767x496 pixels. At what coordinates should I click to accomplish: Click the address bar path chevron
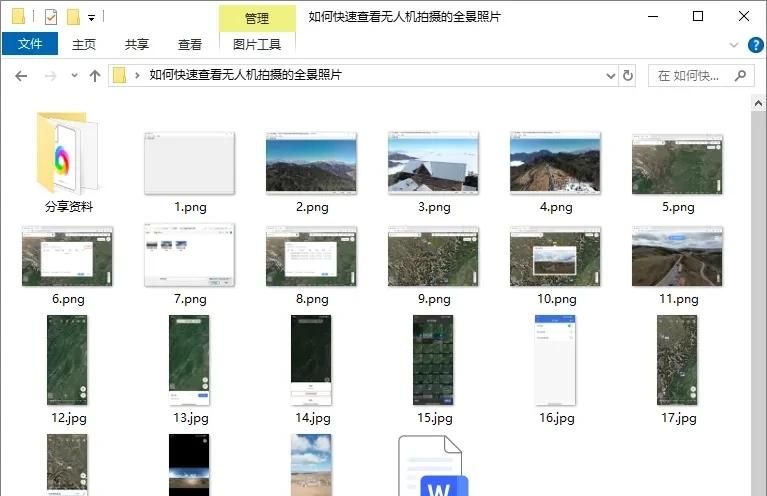click(137, 76)
